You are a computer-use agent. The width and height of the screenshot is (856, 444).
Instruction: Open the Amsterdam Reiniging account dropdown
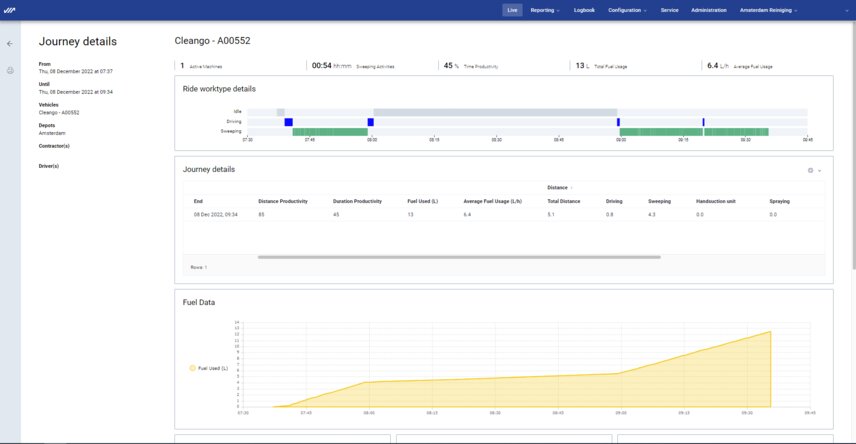point(768,10)
